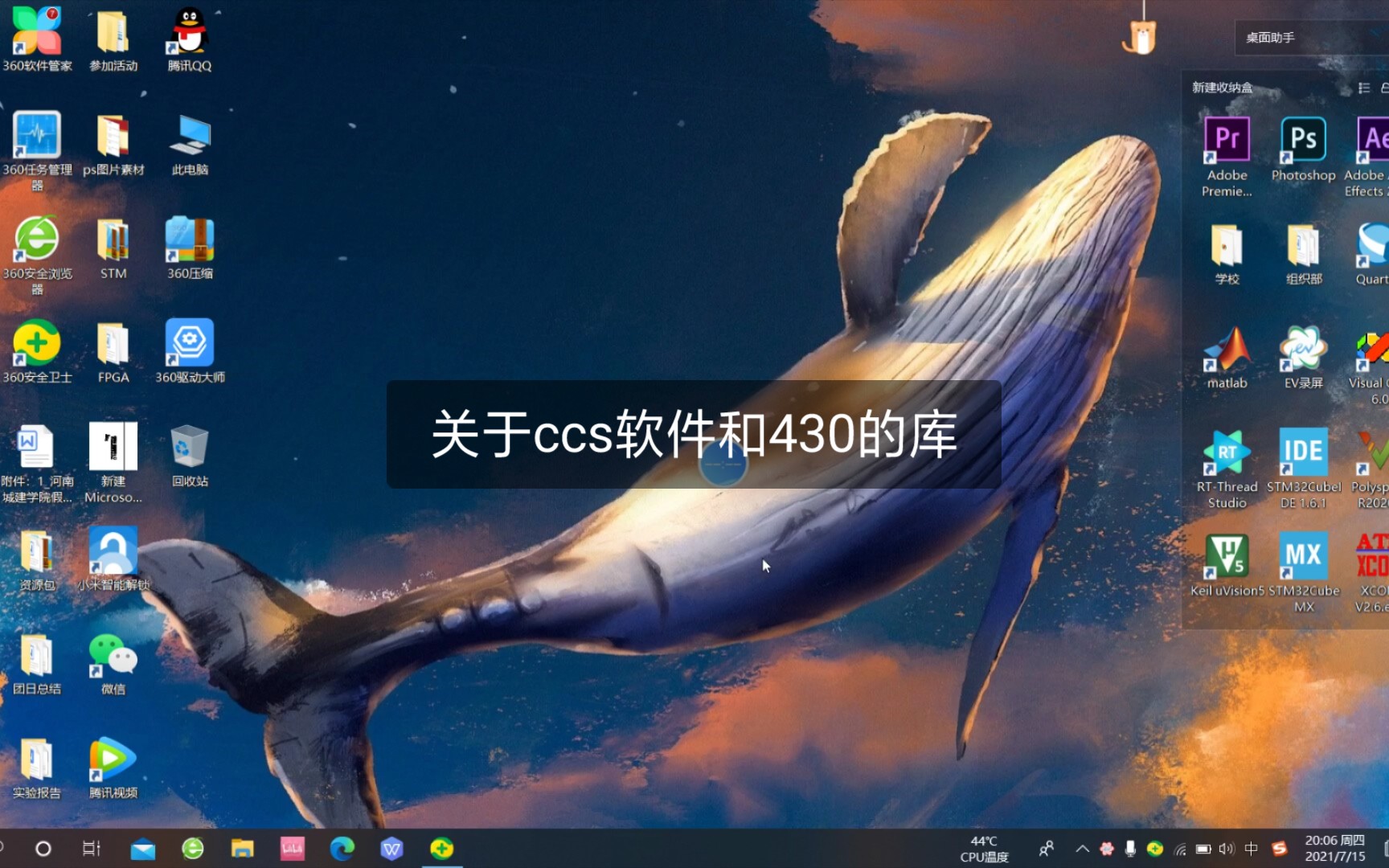This screenshot has width=1389, height=868.
Task: Switch input language using the 中 indicator
Action: 1252,850
